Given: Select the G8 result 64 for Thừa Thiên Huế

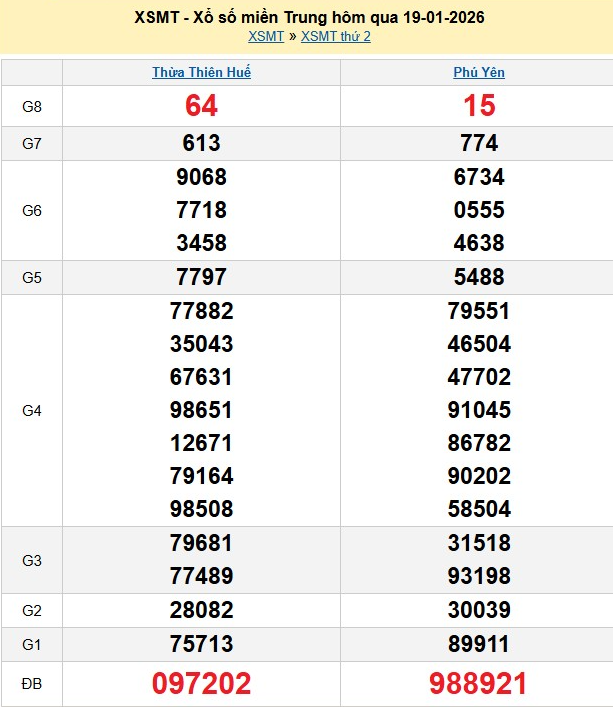Looking at the screenshot, I should (201, 106).
